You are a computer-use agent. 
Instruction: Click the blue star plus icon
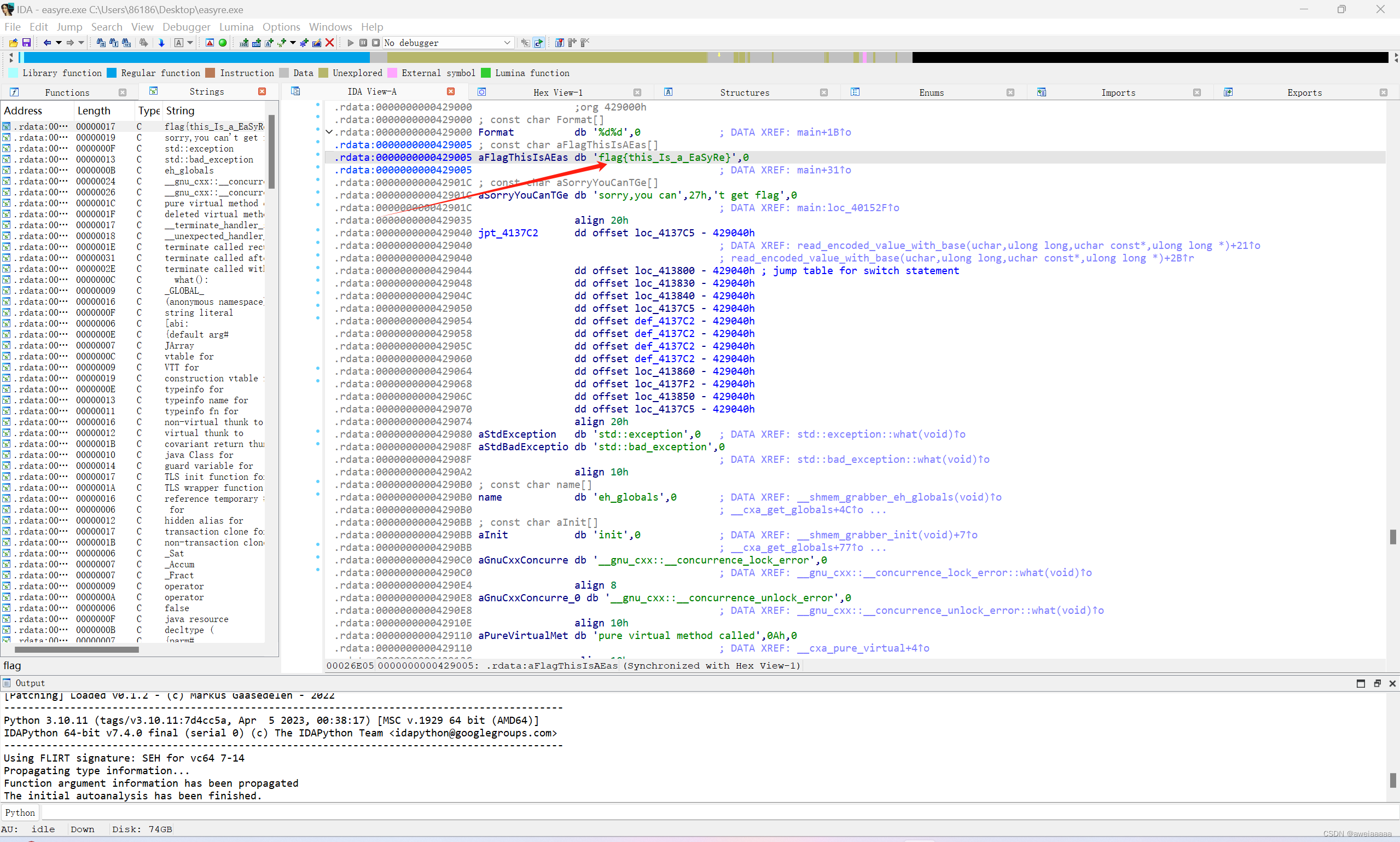click(x=305, y=43)
